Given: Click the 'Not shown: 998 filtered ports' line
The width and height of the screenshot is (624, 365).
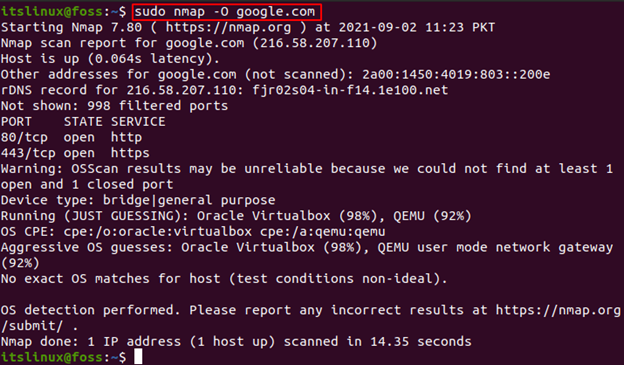Looking at the screenshot, I should tap(114, 106).
